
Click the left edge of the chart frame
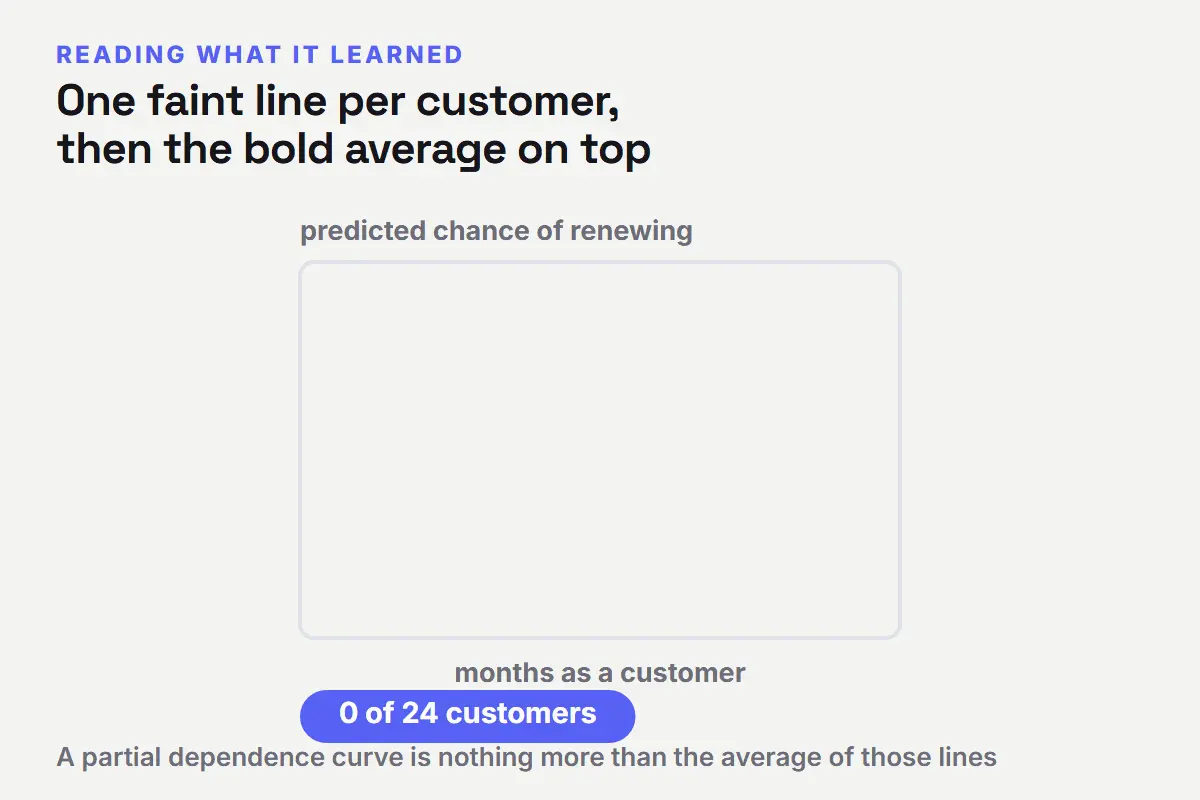(300, 450)
